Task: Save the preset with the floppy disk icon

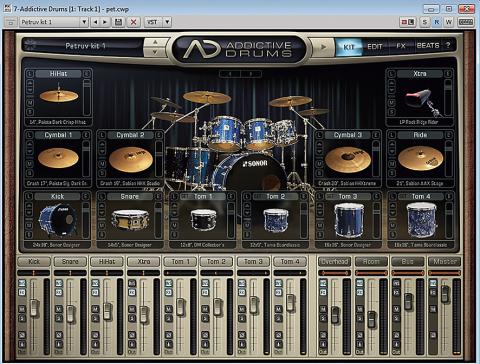Action: (118, 22)
